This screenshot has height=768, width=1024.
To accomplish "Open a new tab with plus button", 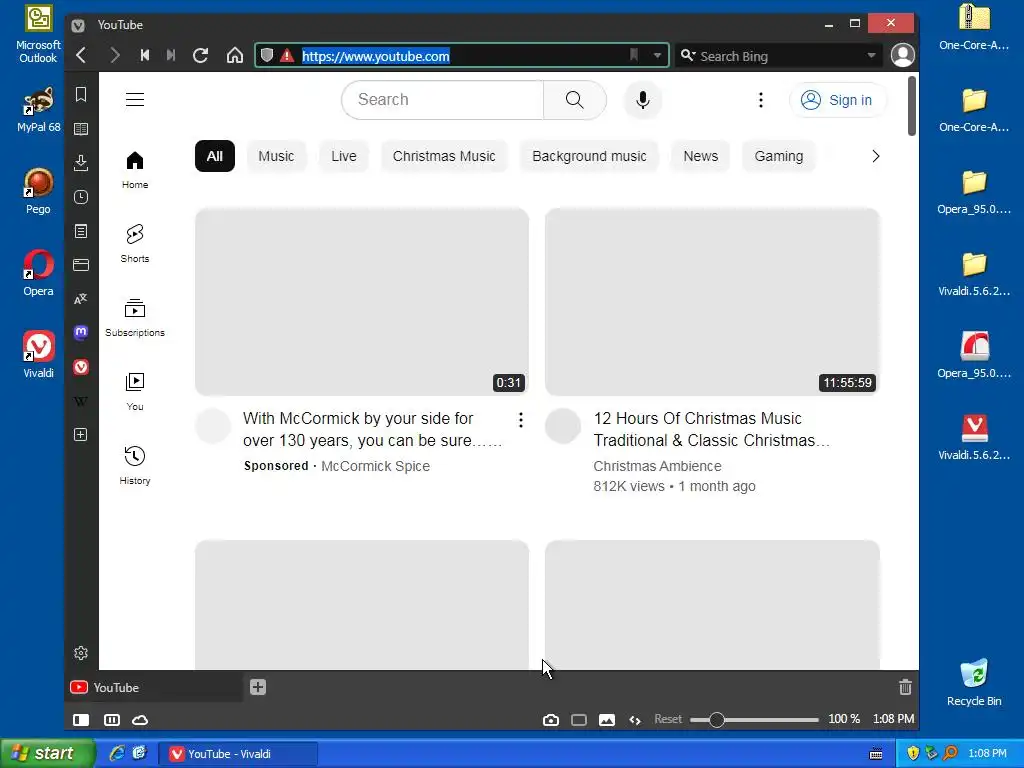I will [x=258, y=687].
